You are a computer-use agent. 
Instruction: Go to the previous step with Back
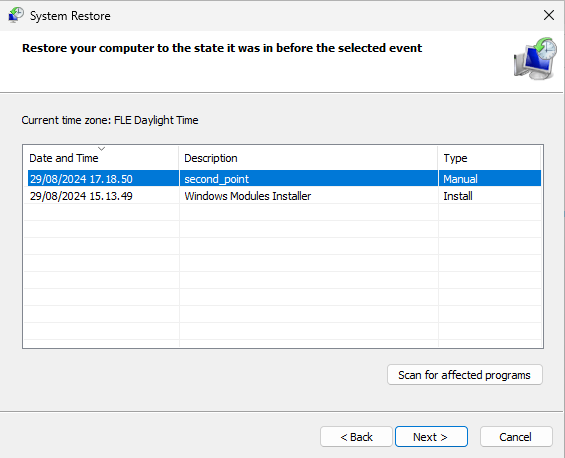tap(356, 437)
